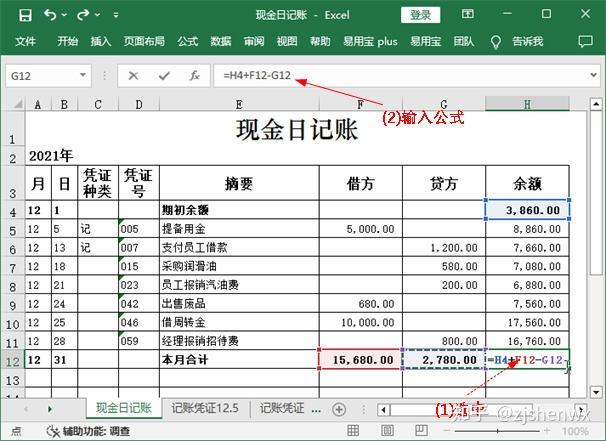606x441 pixels.
Task: Click the 登录 sign-in button
Action: pyautogui.click(x=421, y=15)
